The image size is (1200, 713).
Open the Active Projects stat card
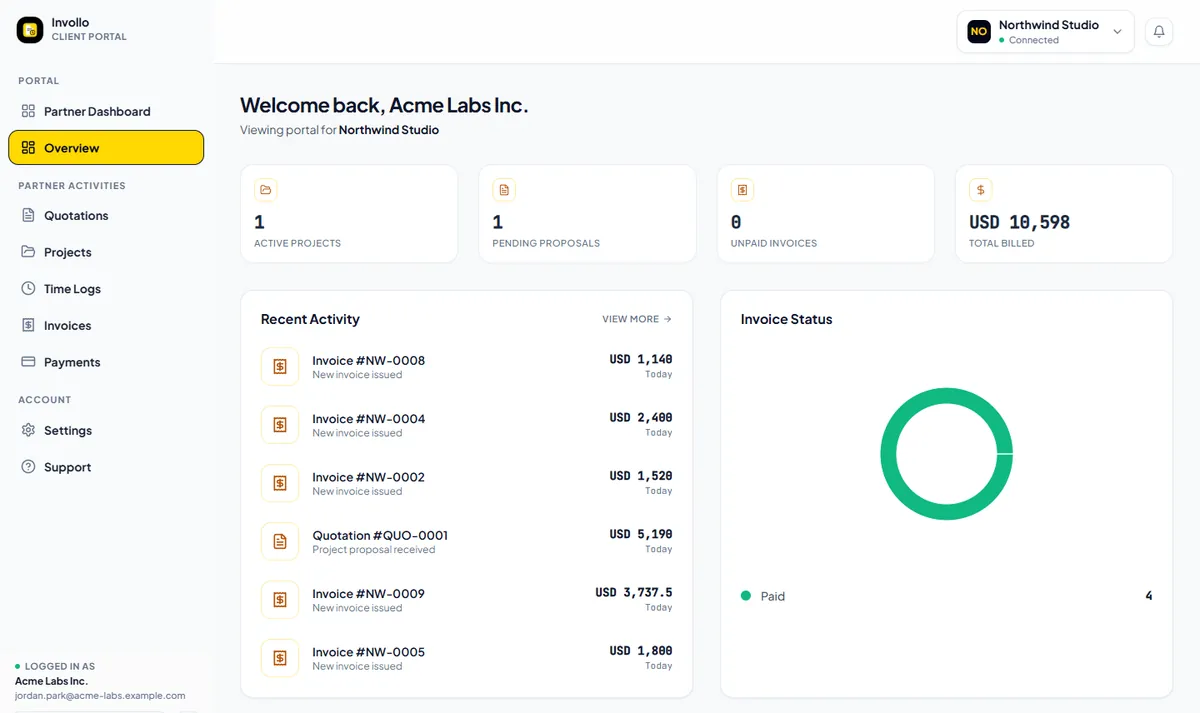[x=349, y=214]
